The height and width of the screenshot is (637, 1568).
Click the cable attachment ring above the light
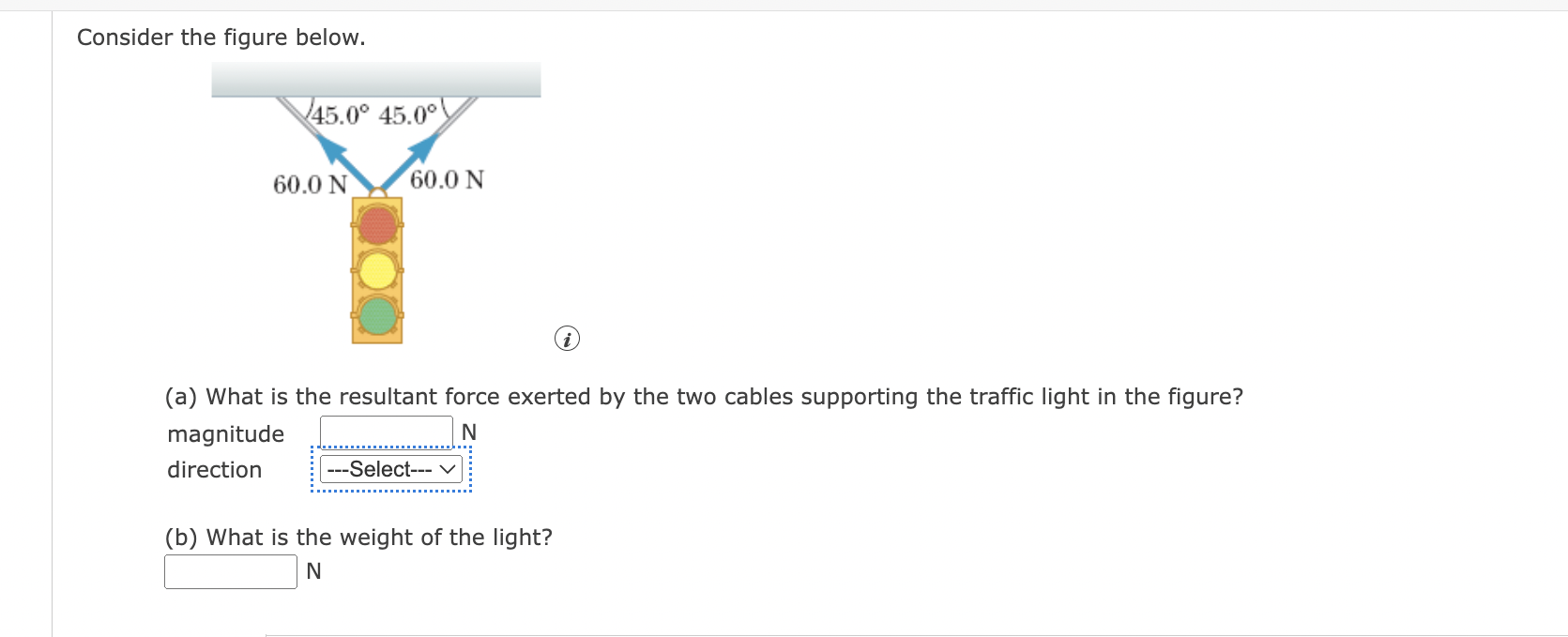pyautogui.click(x=375, y=193)
